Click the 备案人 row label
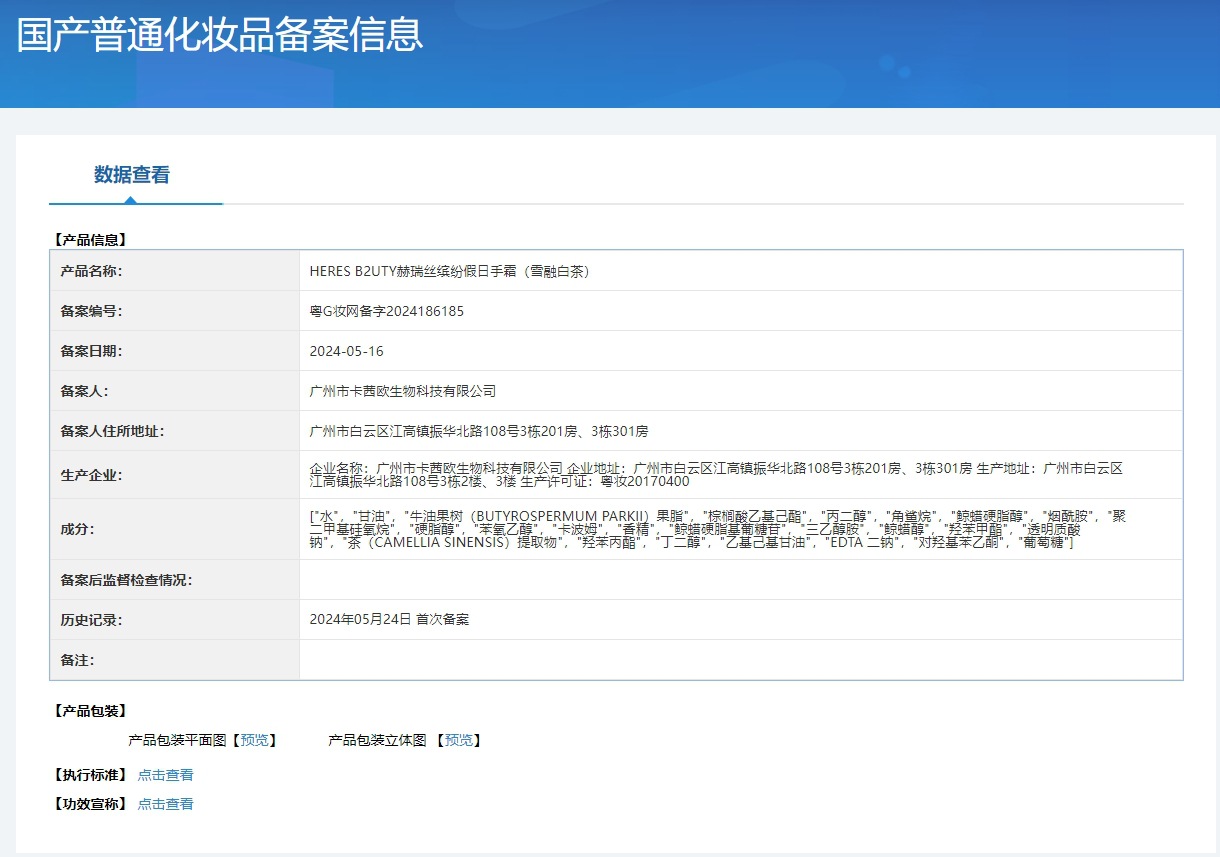 point(84,391)
